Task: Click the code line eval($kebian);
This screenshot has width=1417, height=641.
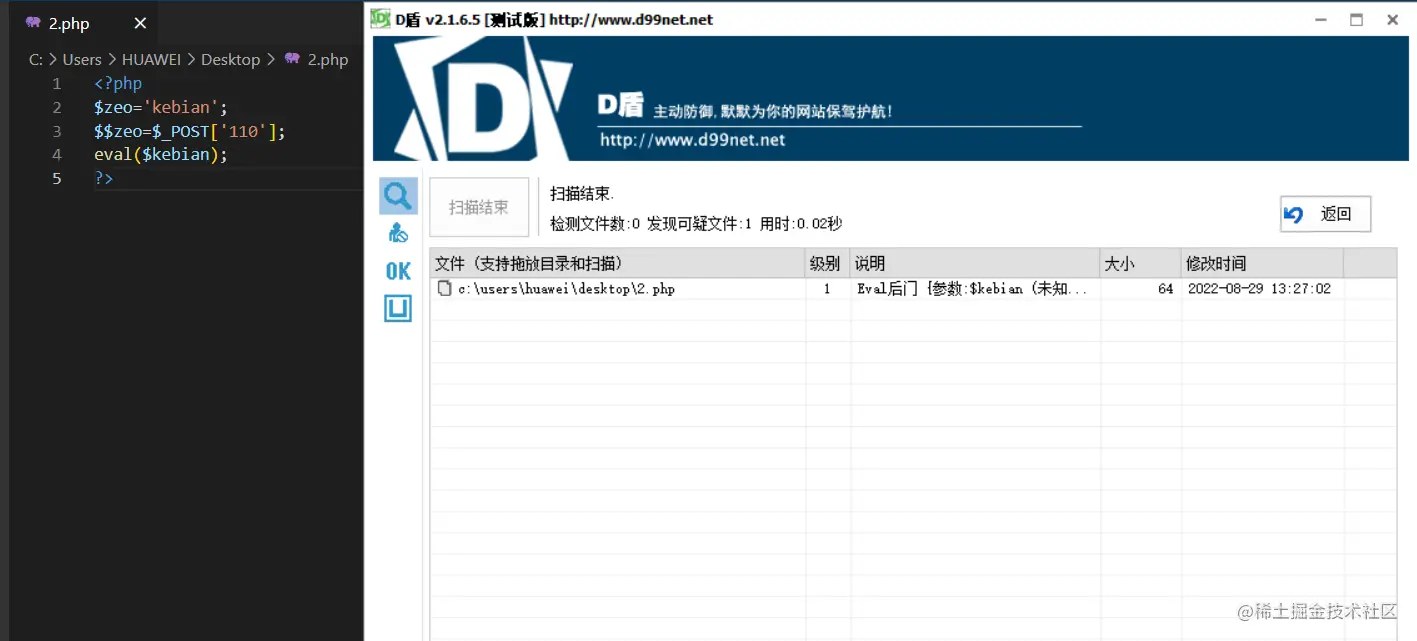Action: [161, 154]
